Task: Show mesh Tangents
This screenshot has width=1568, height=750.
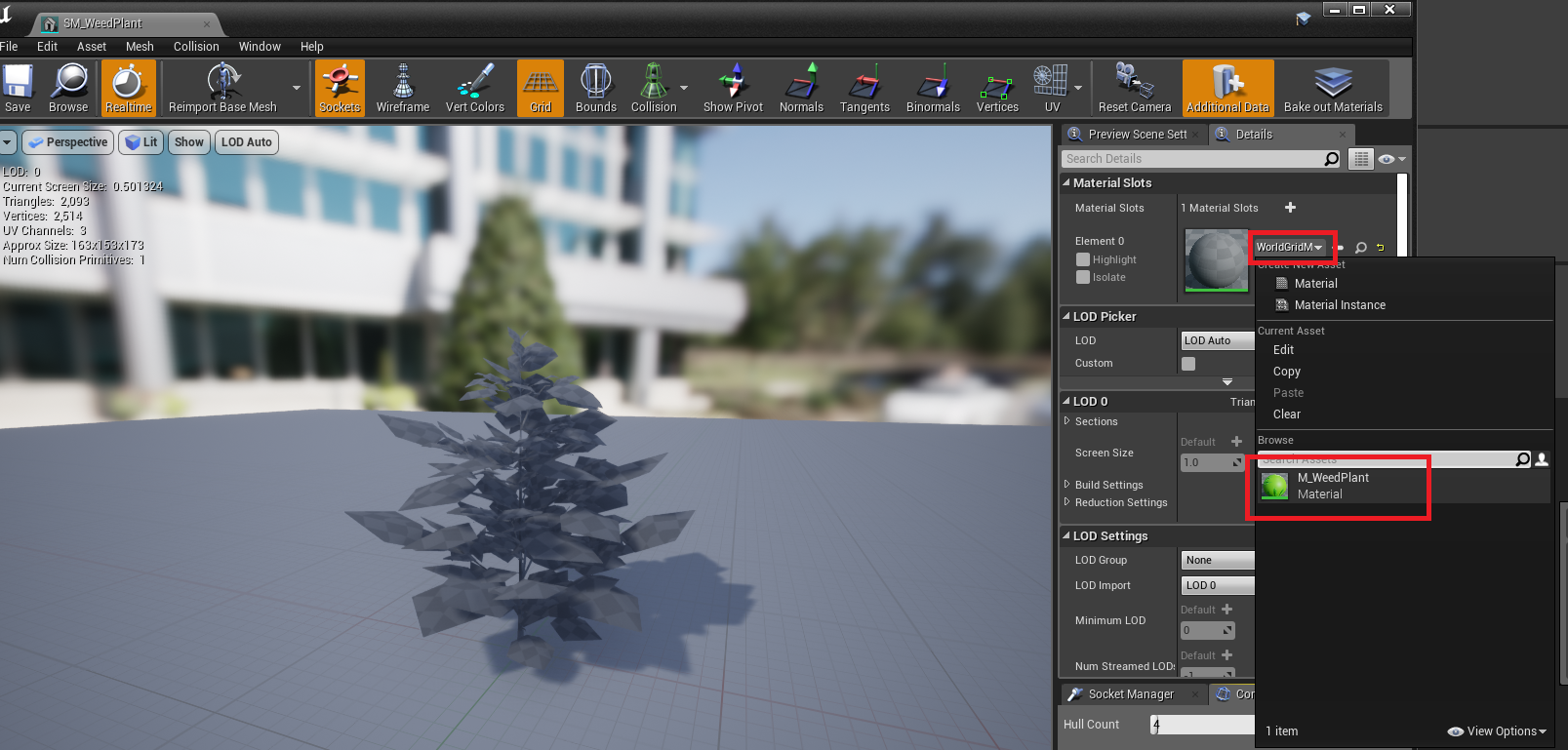Action: click(864, 88)
